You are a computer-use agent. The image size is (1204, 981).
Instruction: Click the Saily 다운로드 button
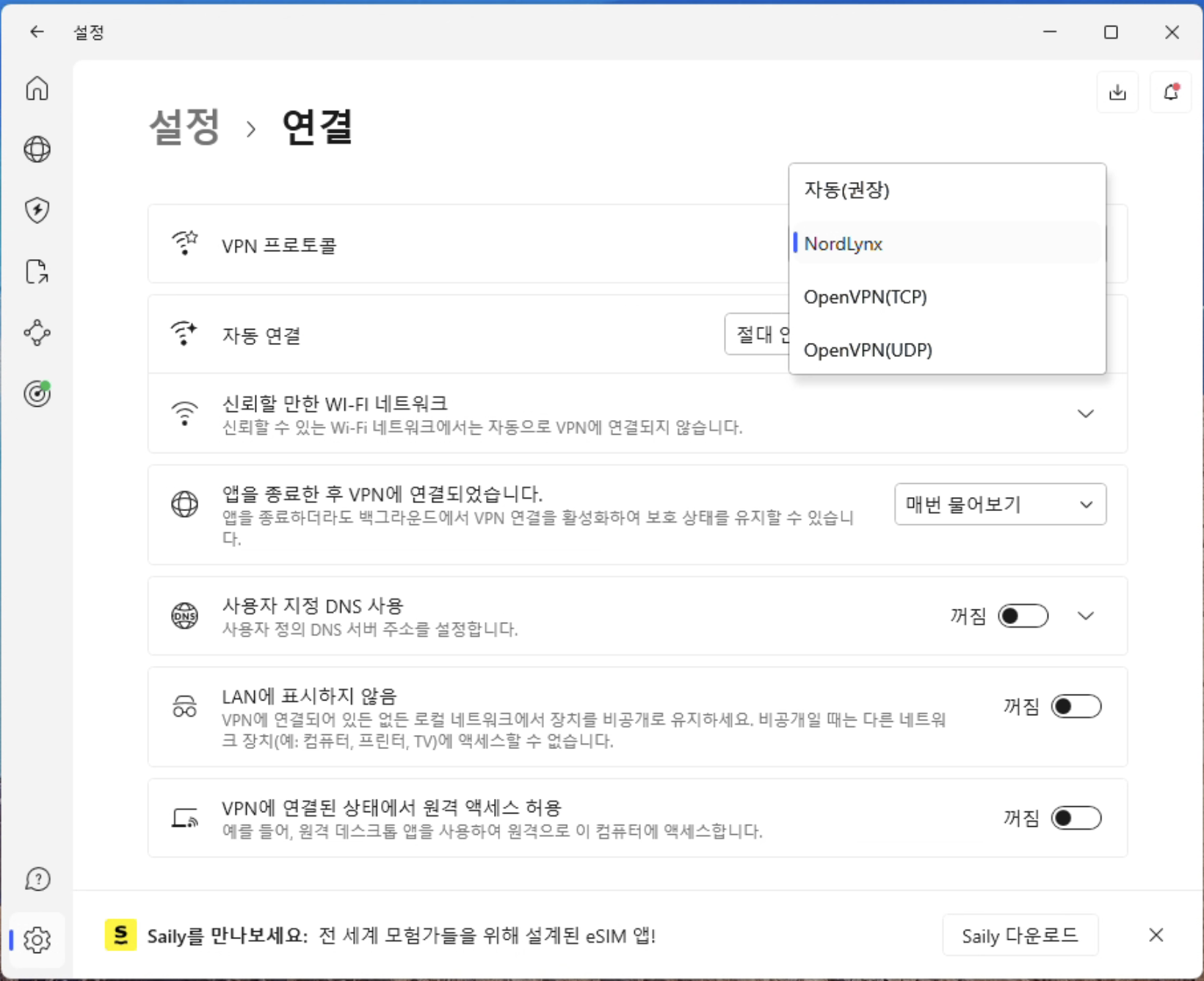point(1020,935)
